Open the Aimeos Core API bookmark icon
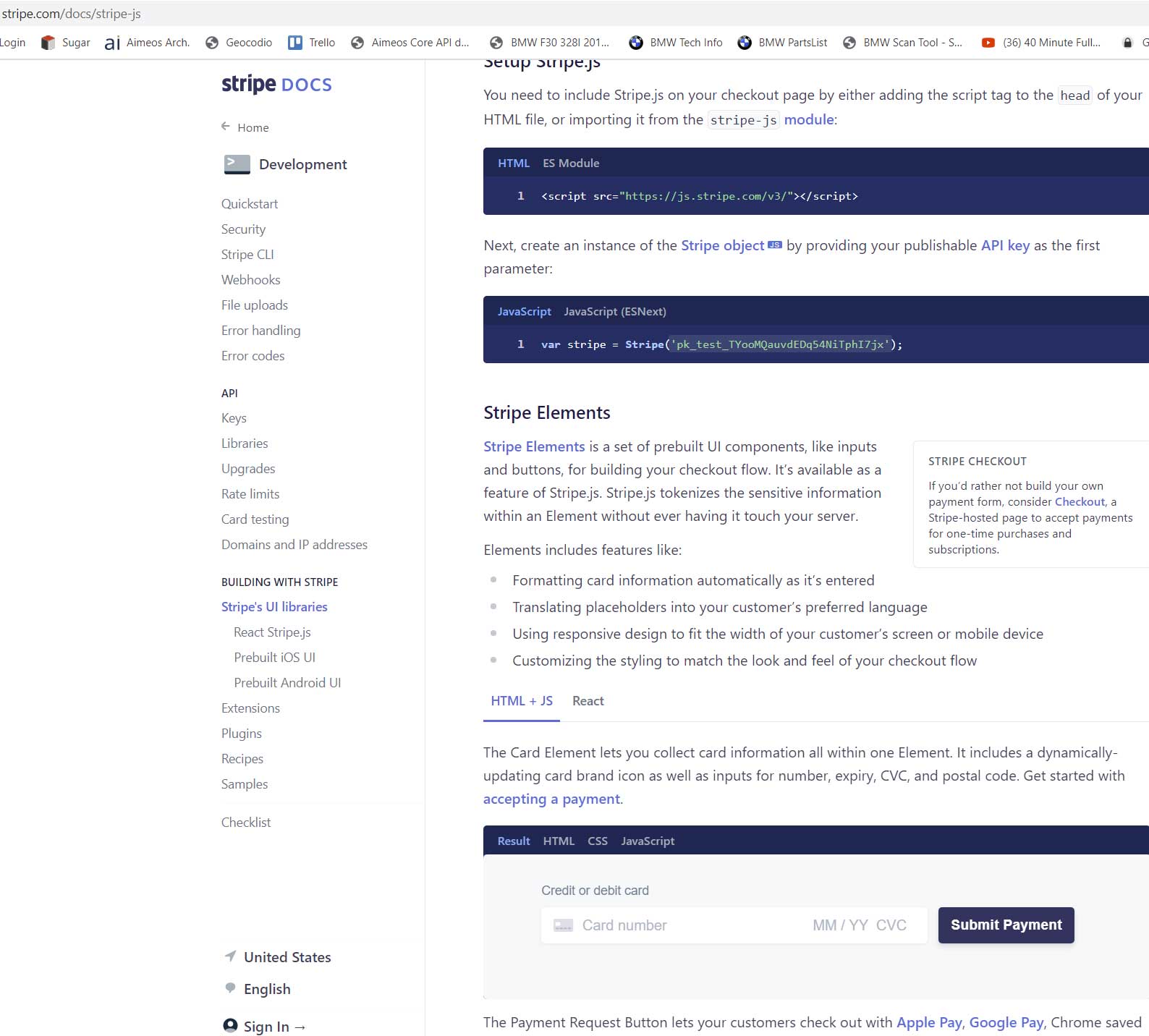Screen dimensions: 1149x1036 [x=357, y=43]
